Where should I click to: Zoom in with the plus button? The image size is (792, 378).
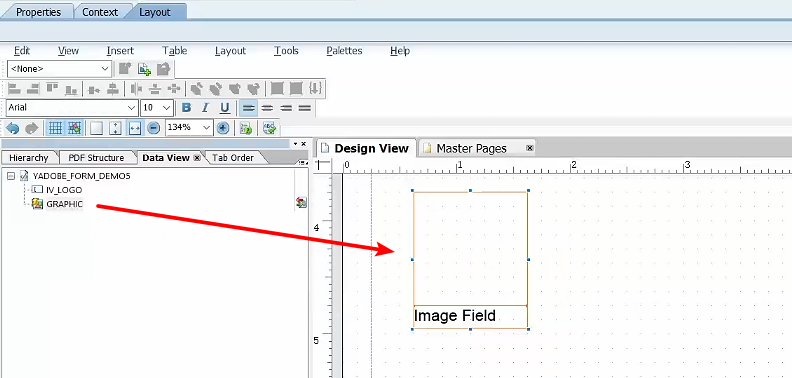[223, 128]
